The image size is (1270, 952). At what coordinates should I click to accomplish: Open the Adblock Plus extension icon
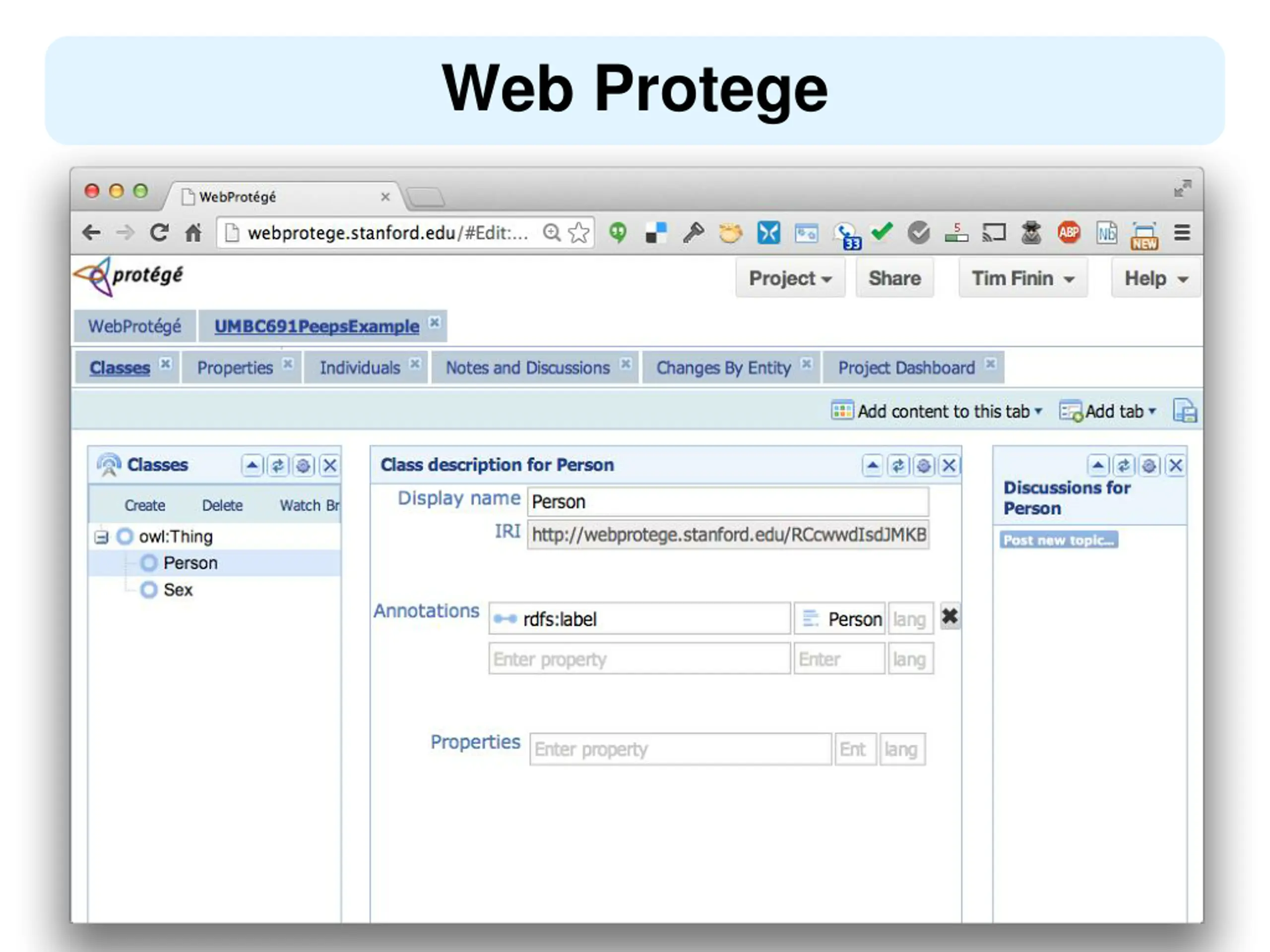[x=1069, y=233]
